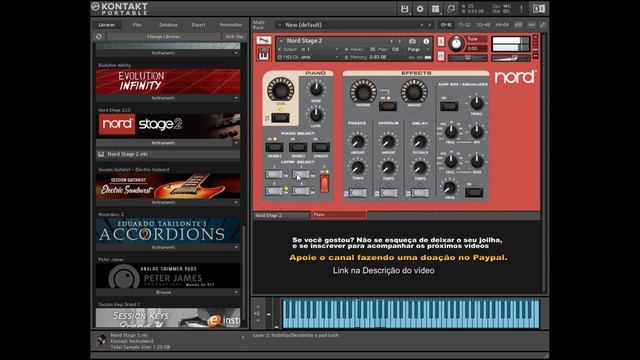Click the Nord Stage 2 library banner
The height and width of the screenshot is (360, 640).
[168, 126]
